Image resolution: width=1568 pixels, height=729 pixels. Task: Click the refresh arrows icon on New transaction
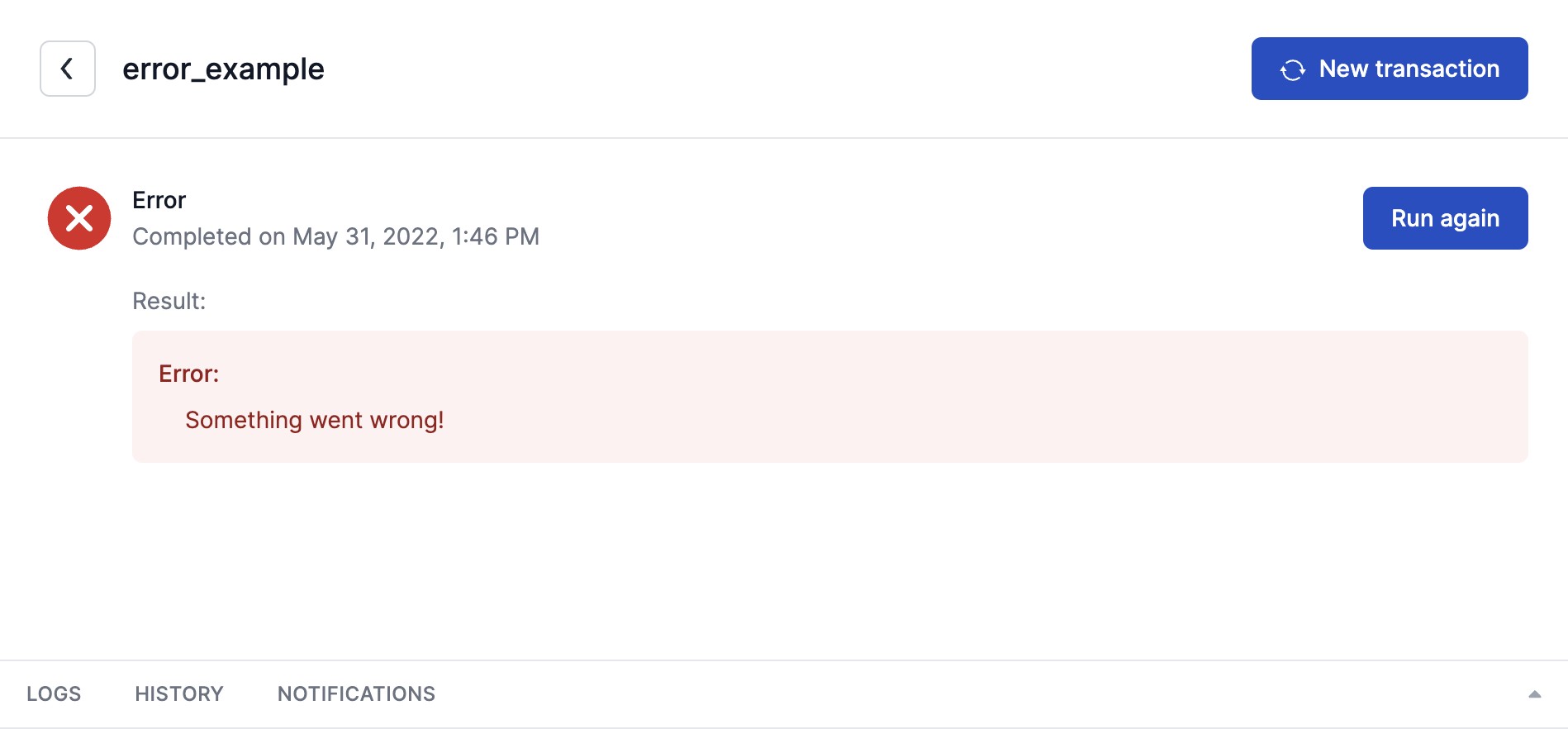pos(1293,69)
